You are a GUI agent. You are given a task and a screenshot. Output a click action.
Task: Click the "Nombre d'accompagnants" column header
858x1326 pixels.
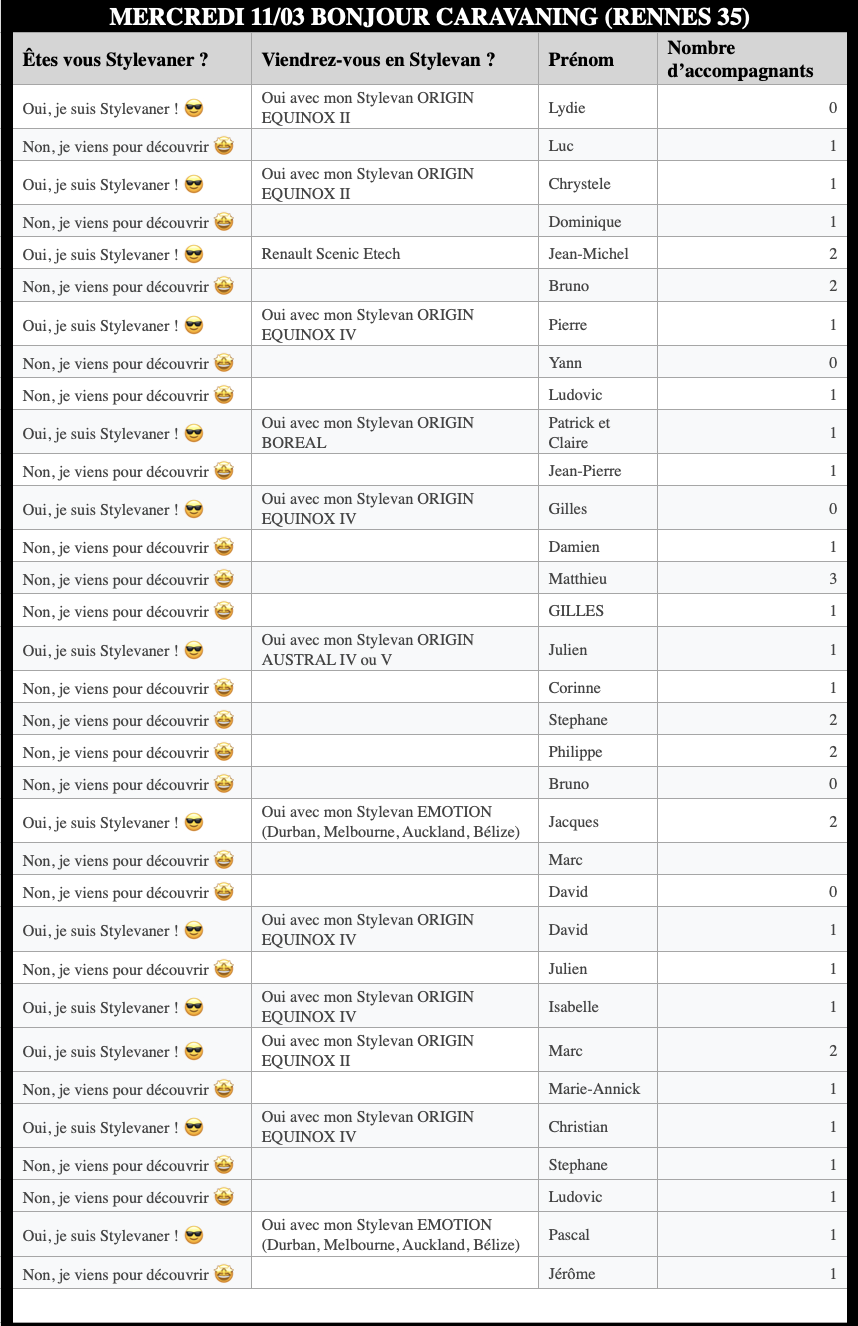pos(740,59)
